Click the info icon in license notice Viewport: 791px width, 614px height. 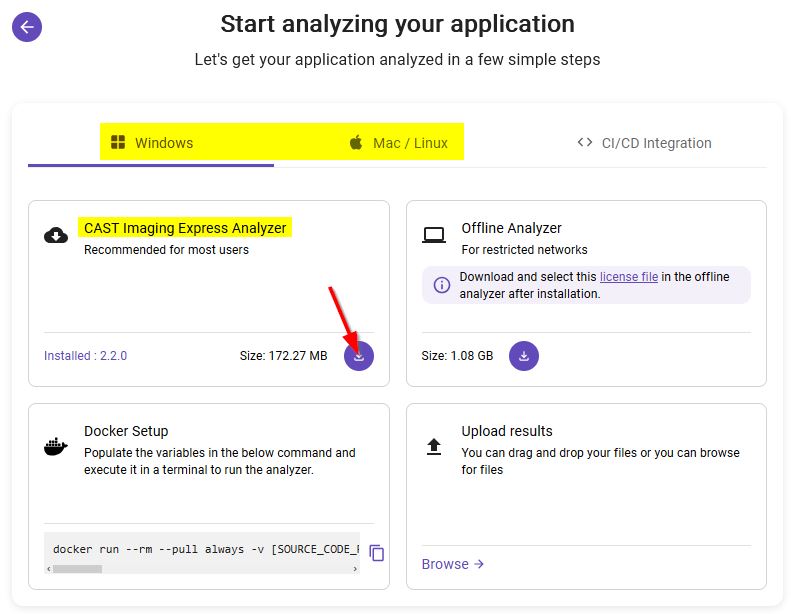[x=441, y=285]
